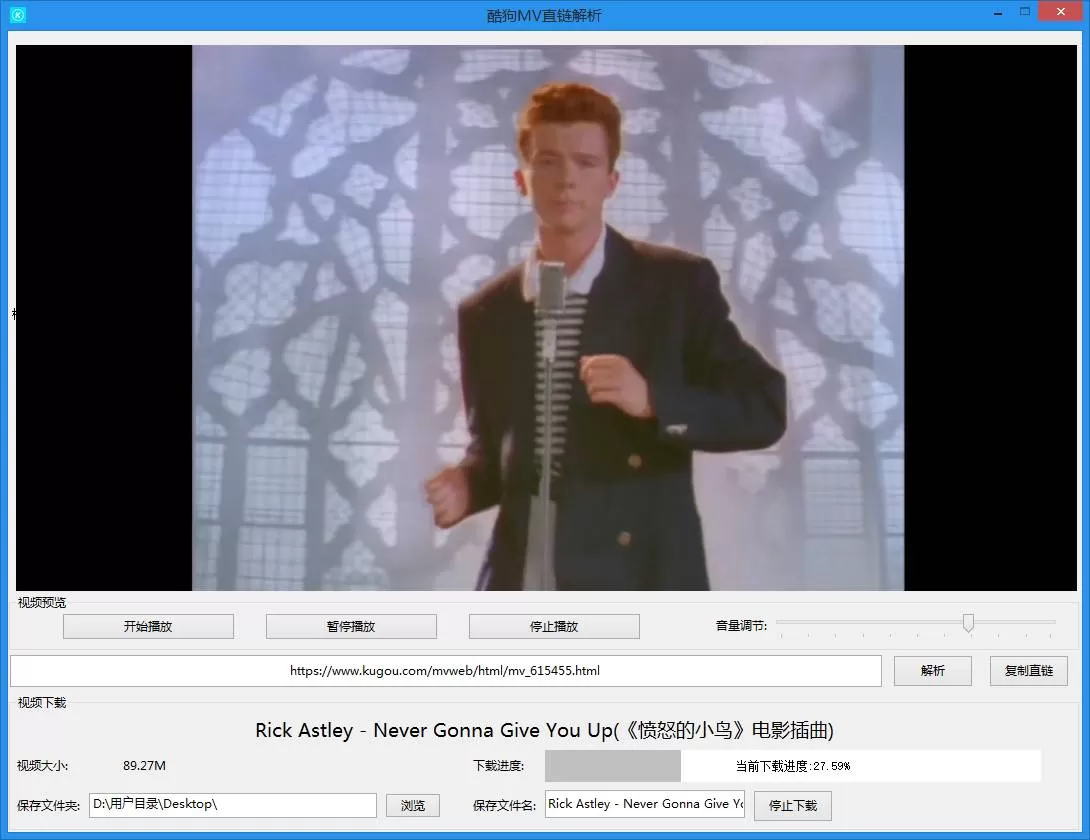
Task: Edit the 保存文件名 file name field
Action: coord(644,804)
